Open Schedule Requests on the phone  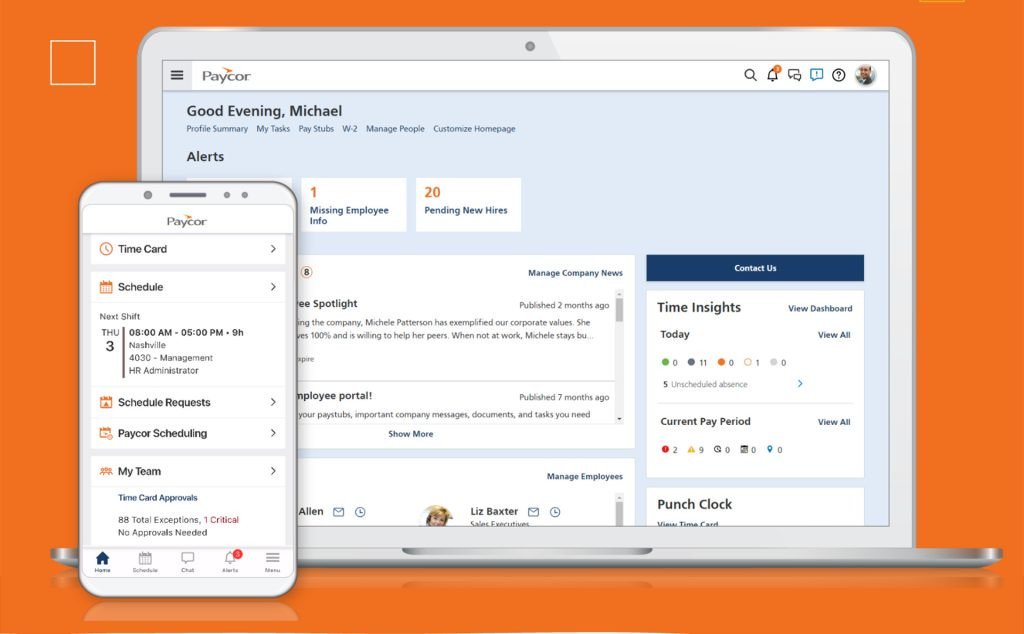(188, 402)
